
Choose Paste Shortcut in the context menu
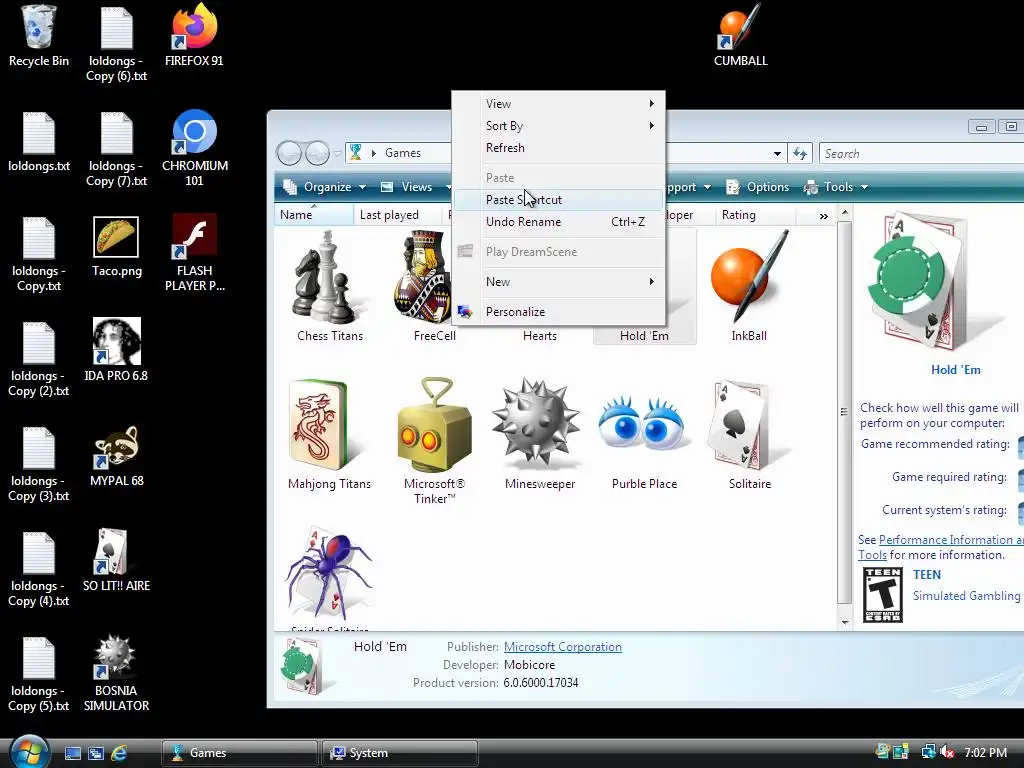coord(558,200)
